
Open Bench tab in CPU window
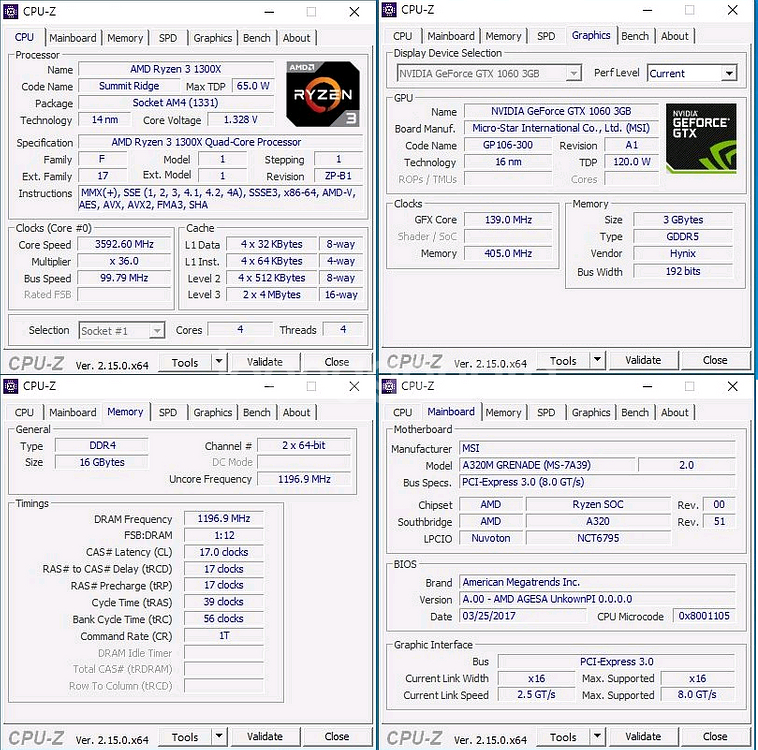coord(257,38)
